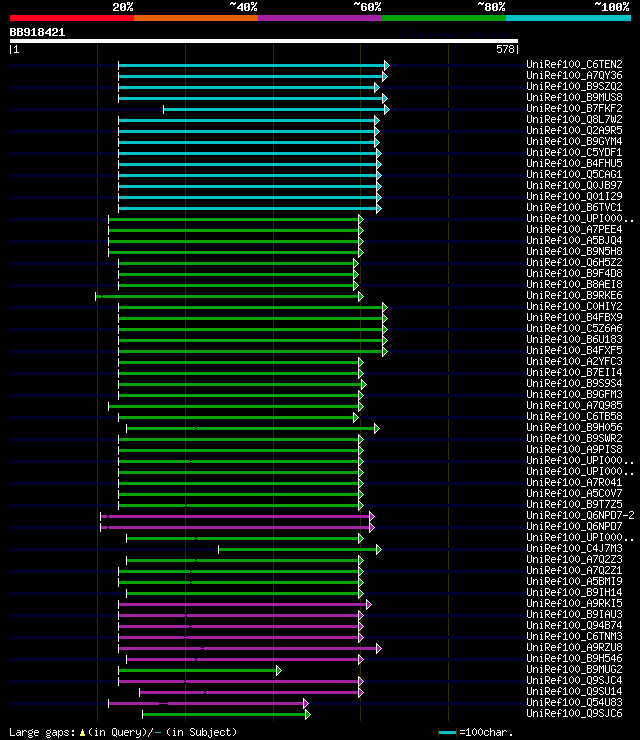This screenshot has width=640, height=740.
Task: Click the purple ~60% identity legend segment
Action: tap(320, 18)
